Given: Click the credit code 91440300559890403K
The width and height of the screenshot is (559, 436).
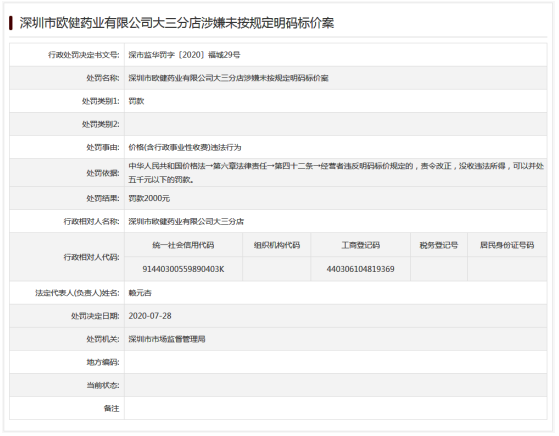Looking at the screenshot, I should (183, 269).
